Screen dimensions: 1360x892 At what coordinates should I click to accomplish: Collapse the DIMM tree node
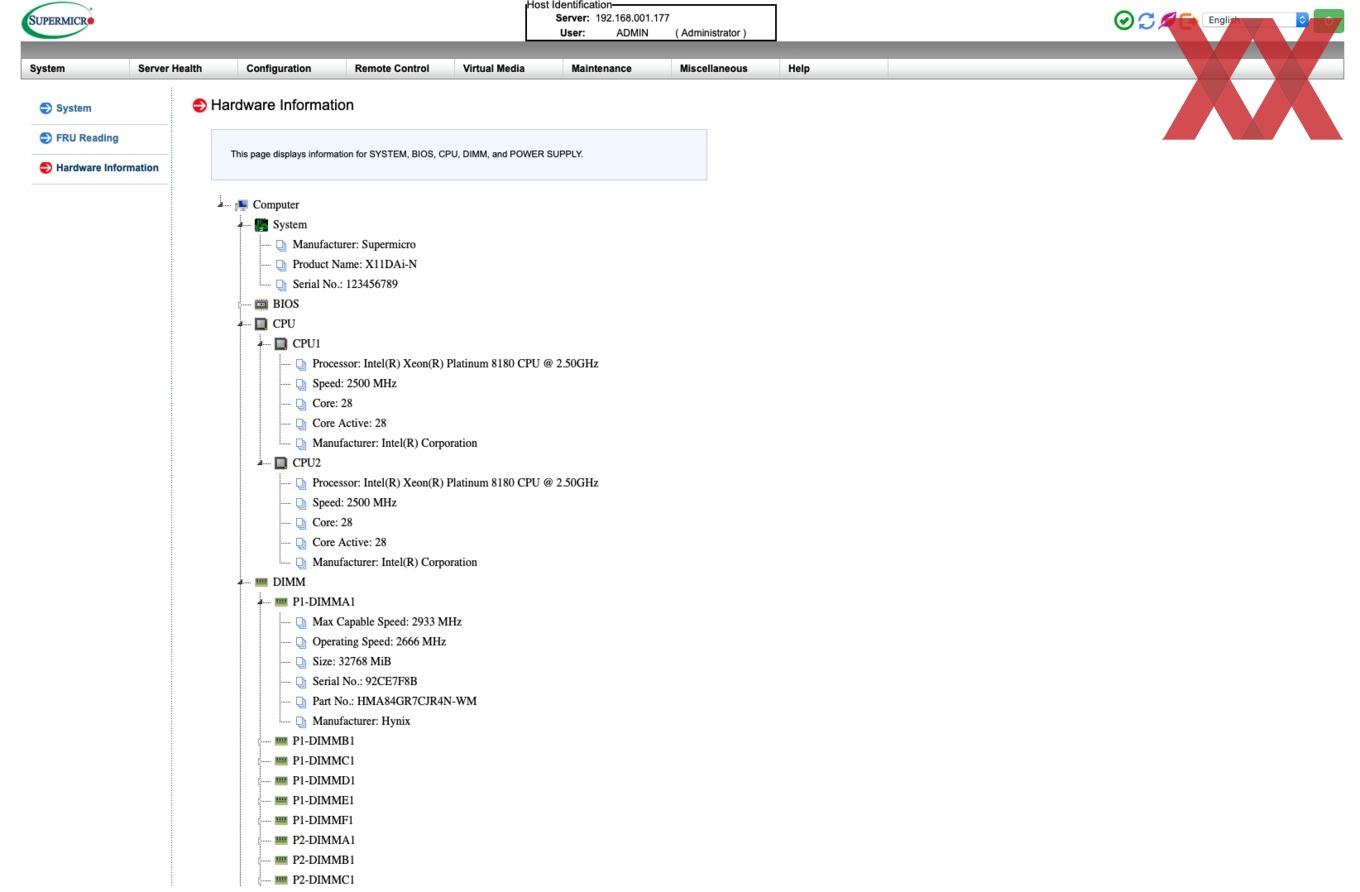coord(241,582)
